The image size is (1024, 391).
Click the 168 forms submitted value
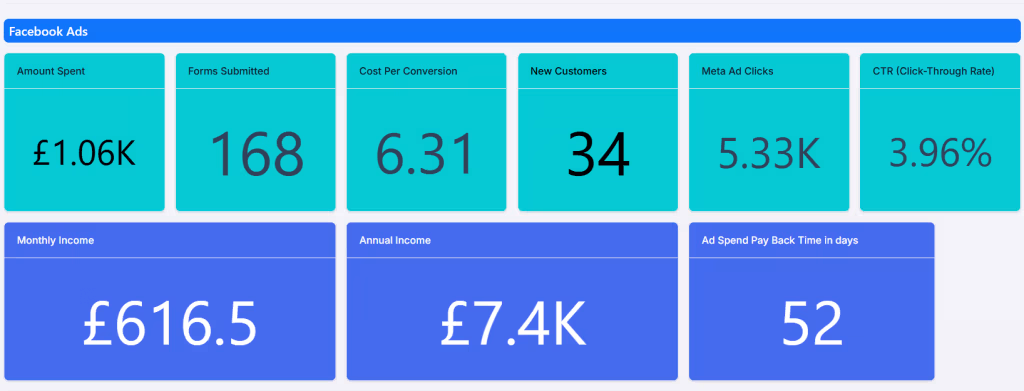click(x=256, y=154)
